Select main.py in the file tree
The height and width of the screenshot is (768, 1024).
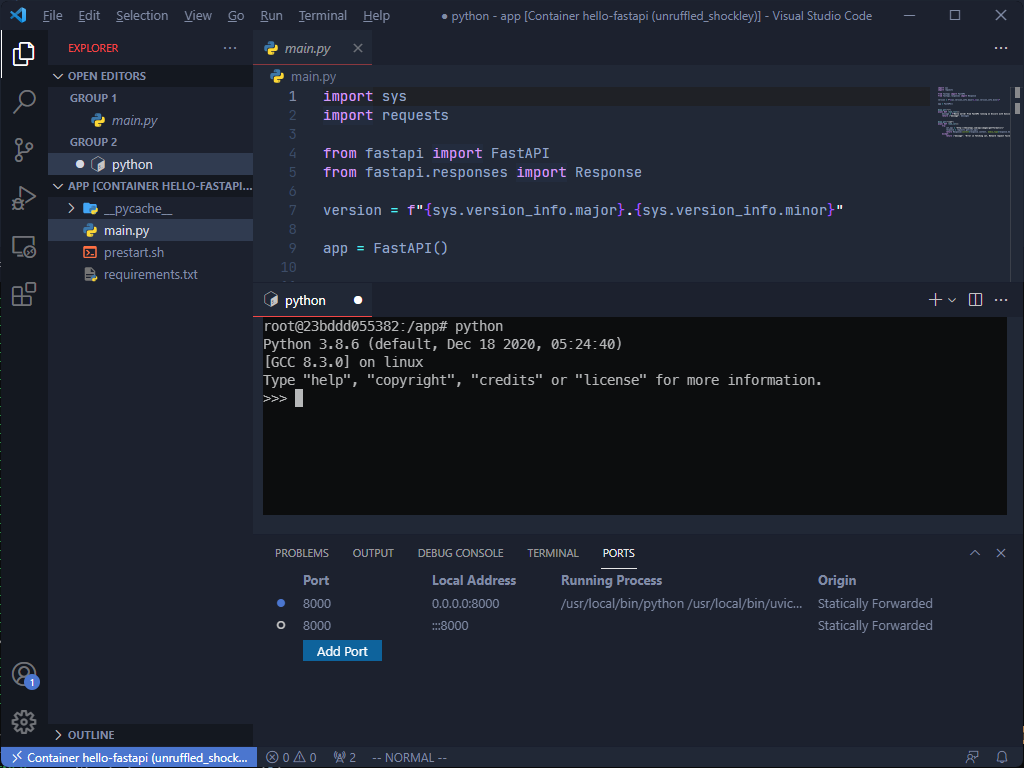(150, 231)
